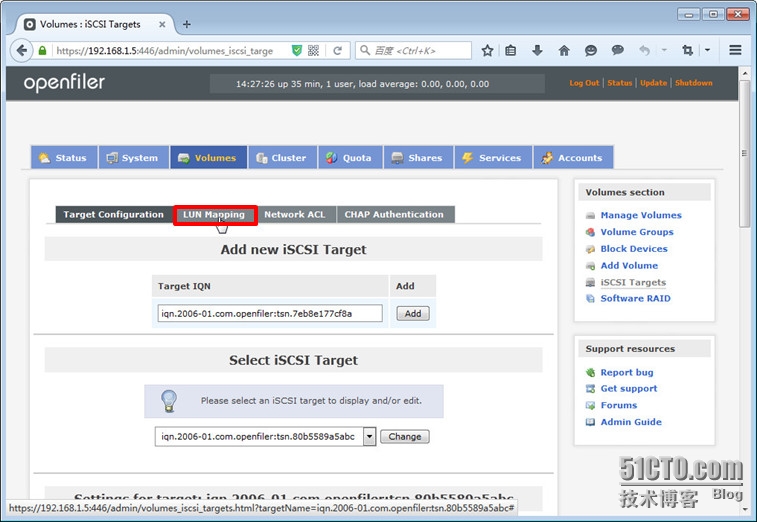The image size is (757, 522).
Task: Click the Report bug link
Action: (x=627, y=372)
